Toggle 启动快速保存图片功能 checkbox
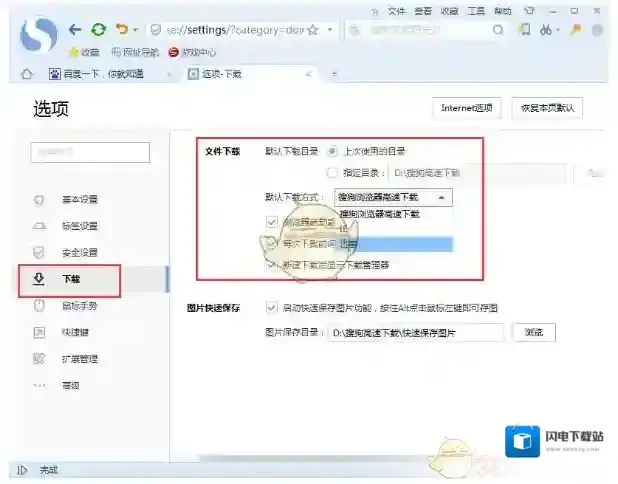618x484 pixels. coord(272,307)
